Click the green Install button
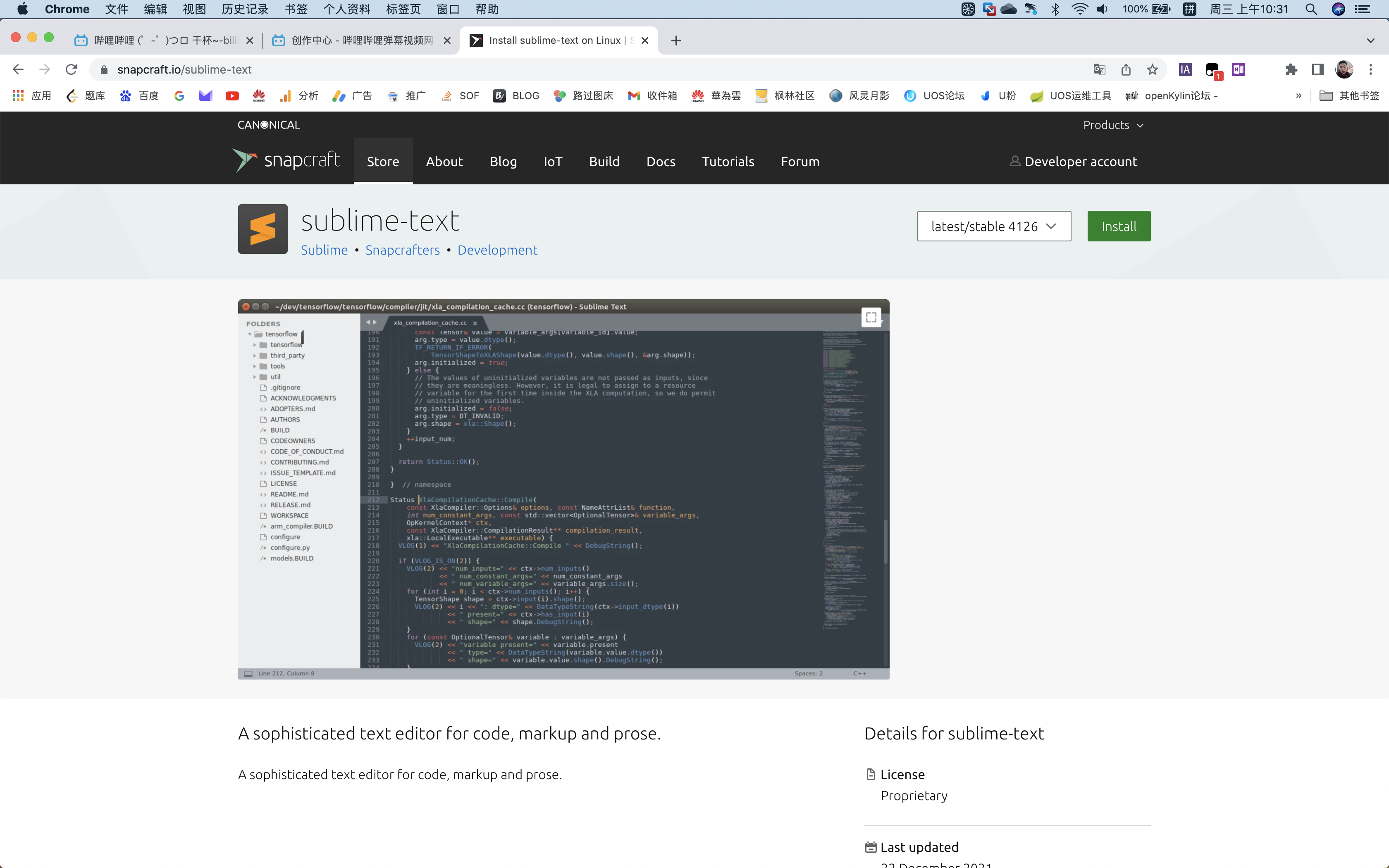1389x868 pixels. click(x=1119, y=226)
